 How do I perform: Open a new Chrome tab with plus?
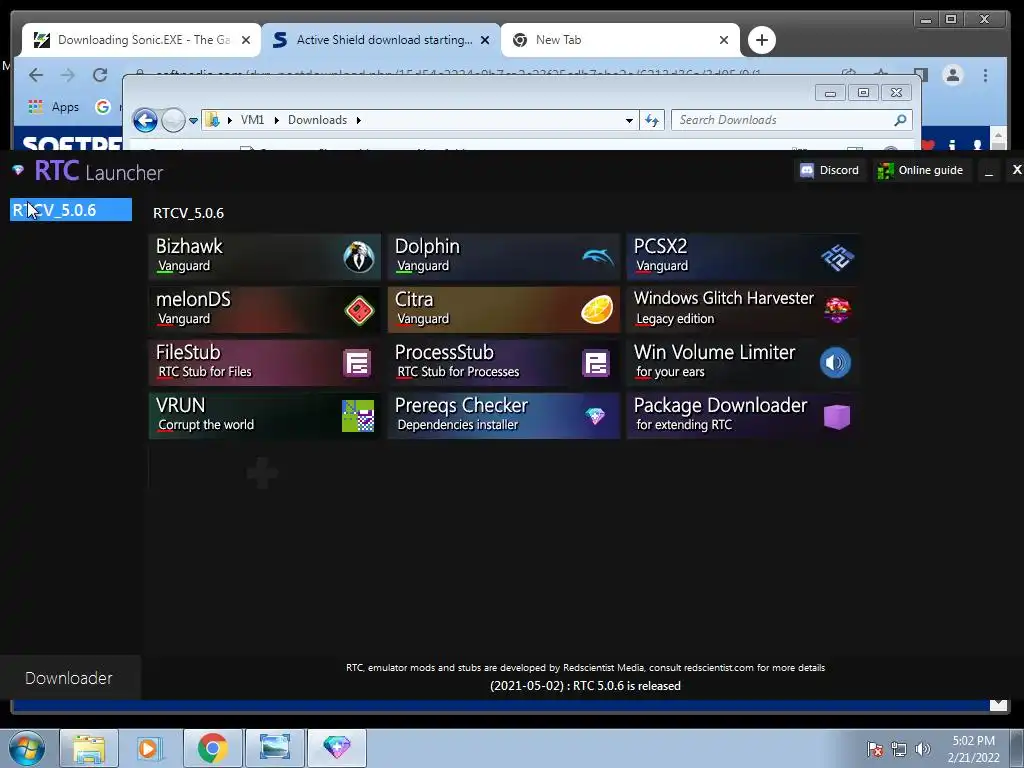[x=761, y=40]
